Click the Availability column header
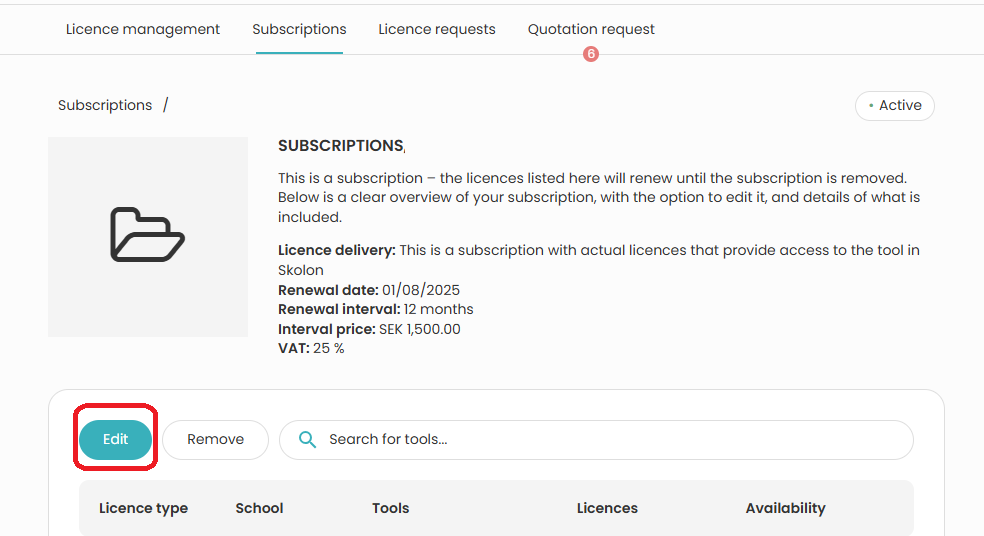This screenshot has height=536, width=984. click(x=785, y=508)
